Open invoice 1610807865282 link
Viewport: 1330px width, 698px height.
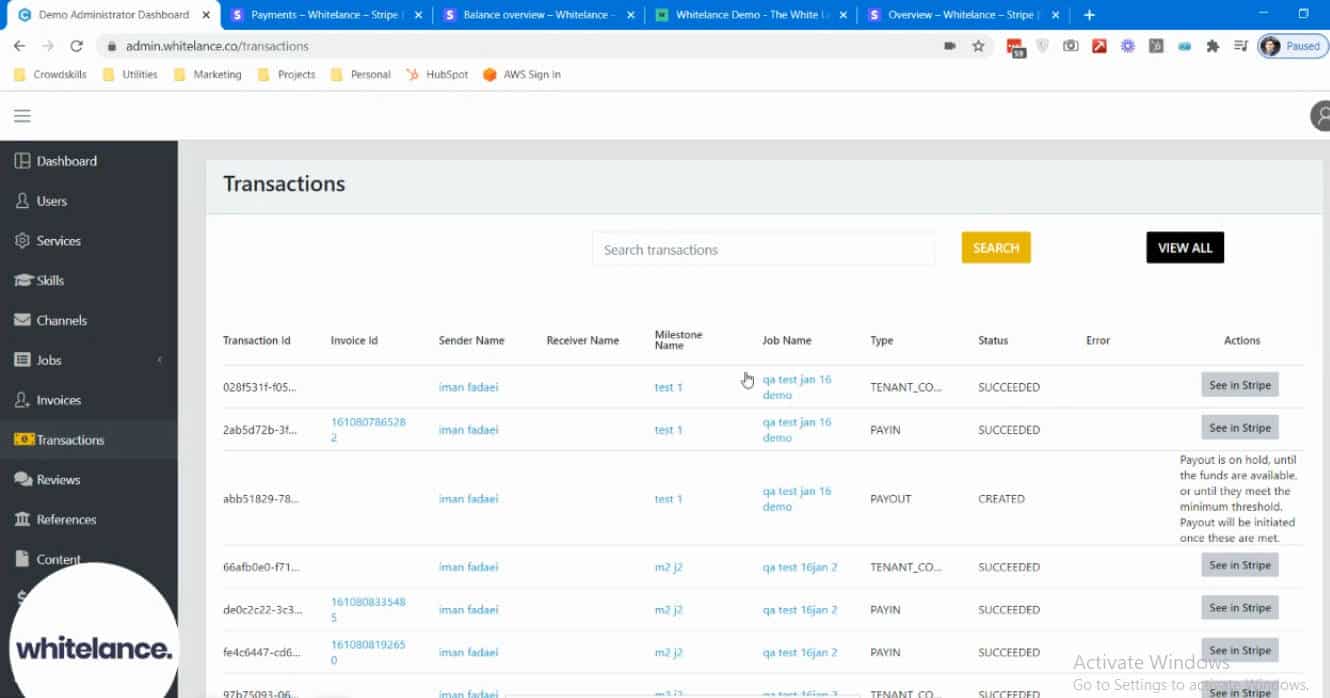[368, 430]
